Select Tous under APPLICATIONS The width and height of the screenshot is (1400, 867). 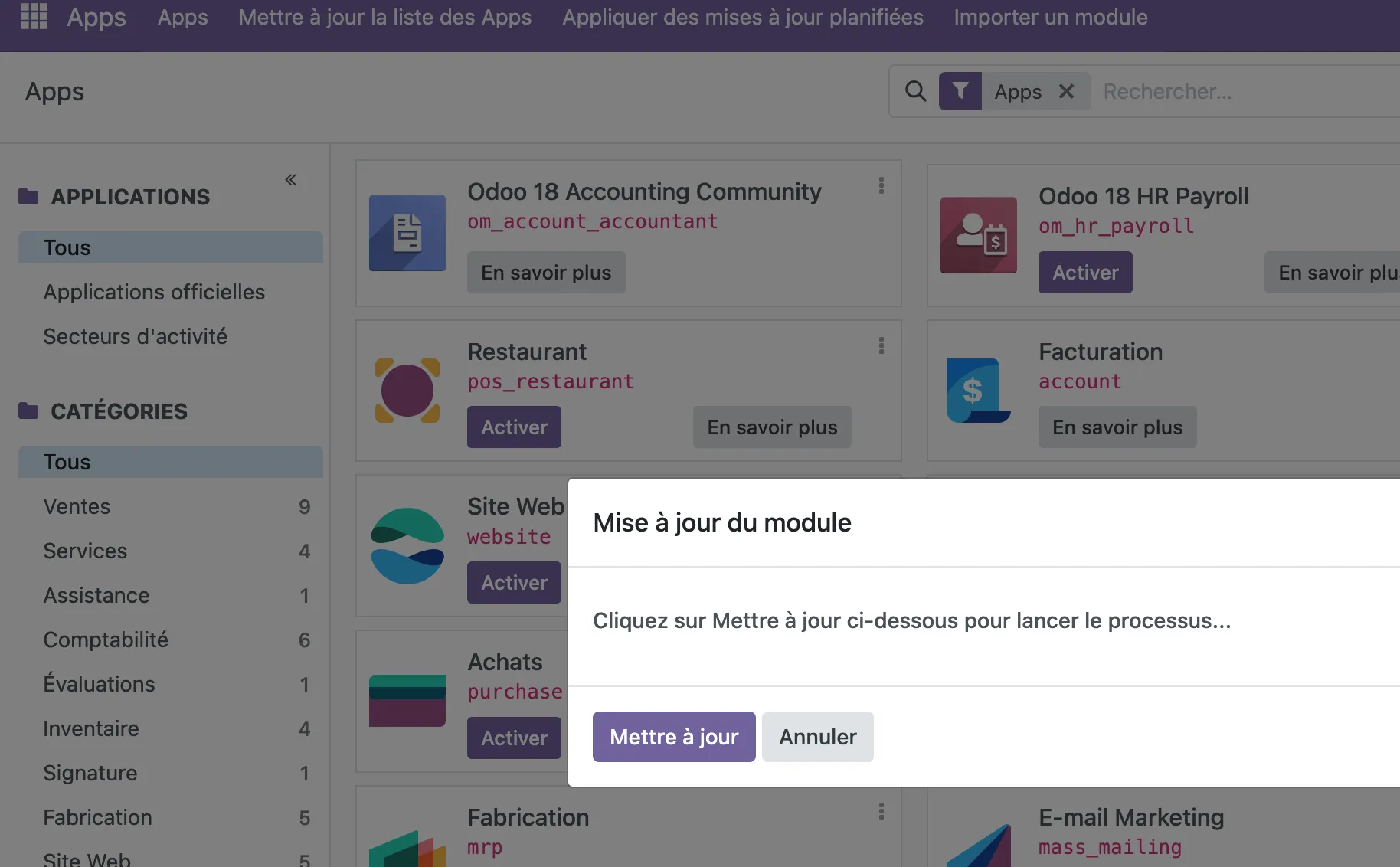click(x=170, y=247)
